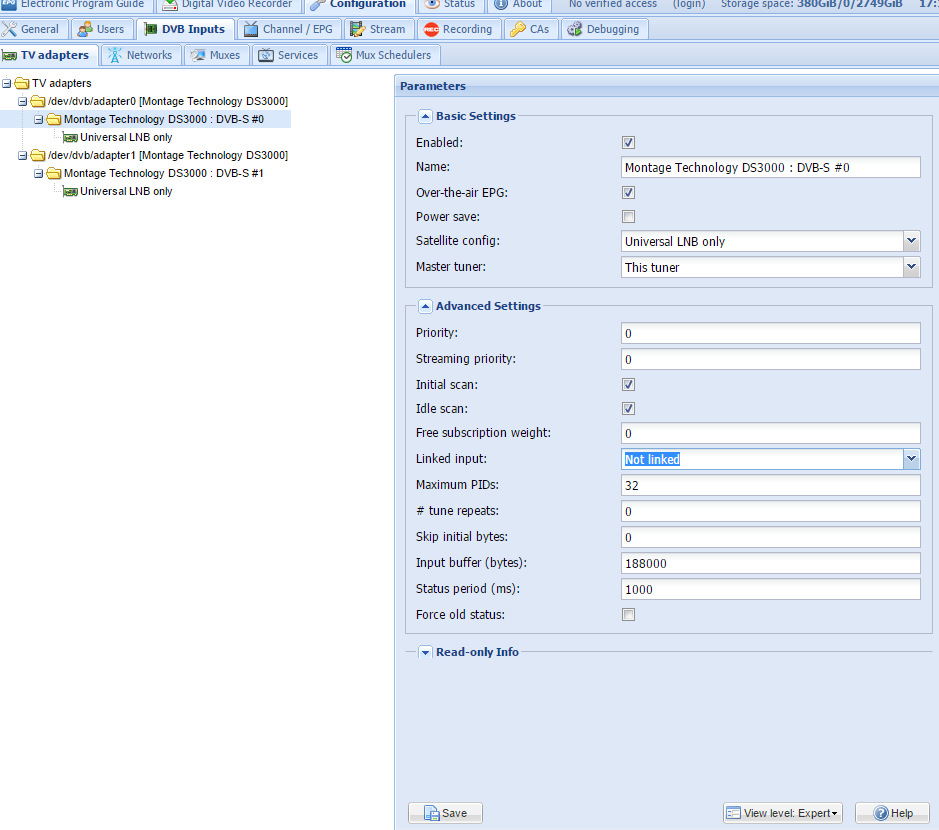Viewport: 939px width, 830px height.
Task: Open the Channel / EPG tab
Action: pos(289,29)
